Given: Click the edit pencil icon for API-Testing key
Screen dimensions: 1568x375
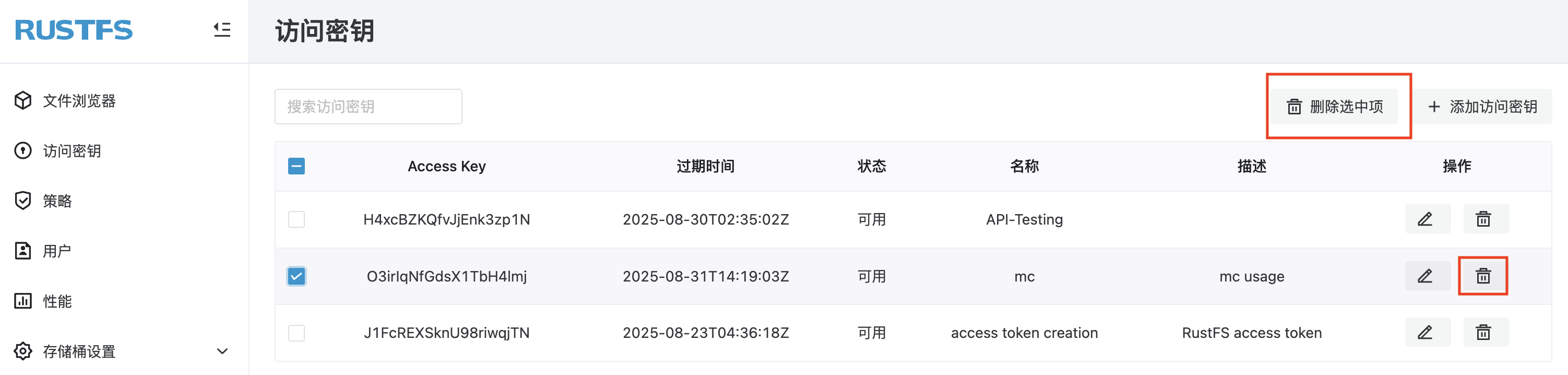Looking at the screenshot, I should [1427, 219].
